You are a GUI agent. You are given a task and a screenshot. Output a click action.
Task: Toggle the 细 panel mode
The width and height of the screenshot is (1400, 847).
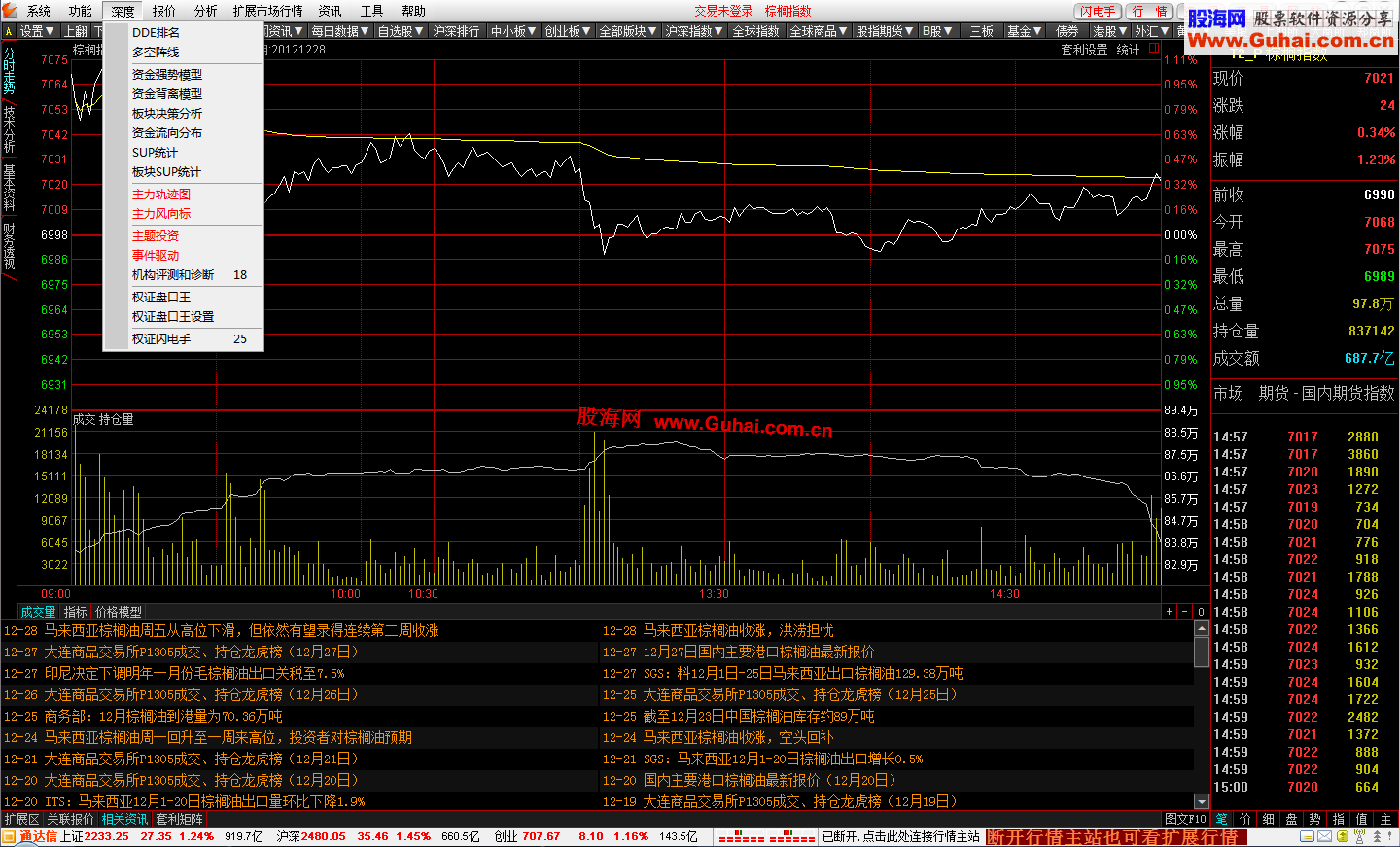point(1269,819)
